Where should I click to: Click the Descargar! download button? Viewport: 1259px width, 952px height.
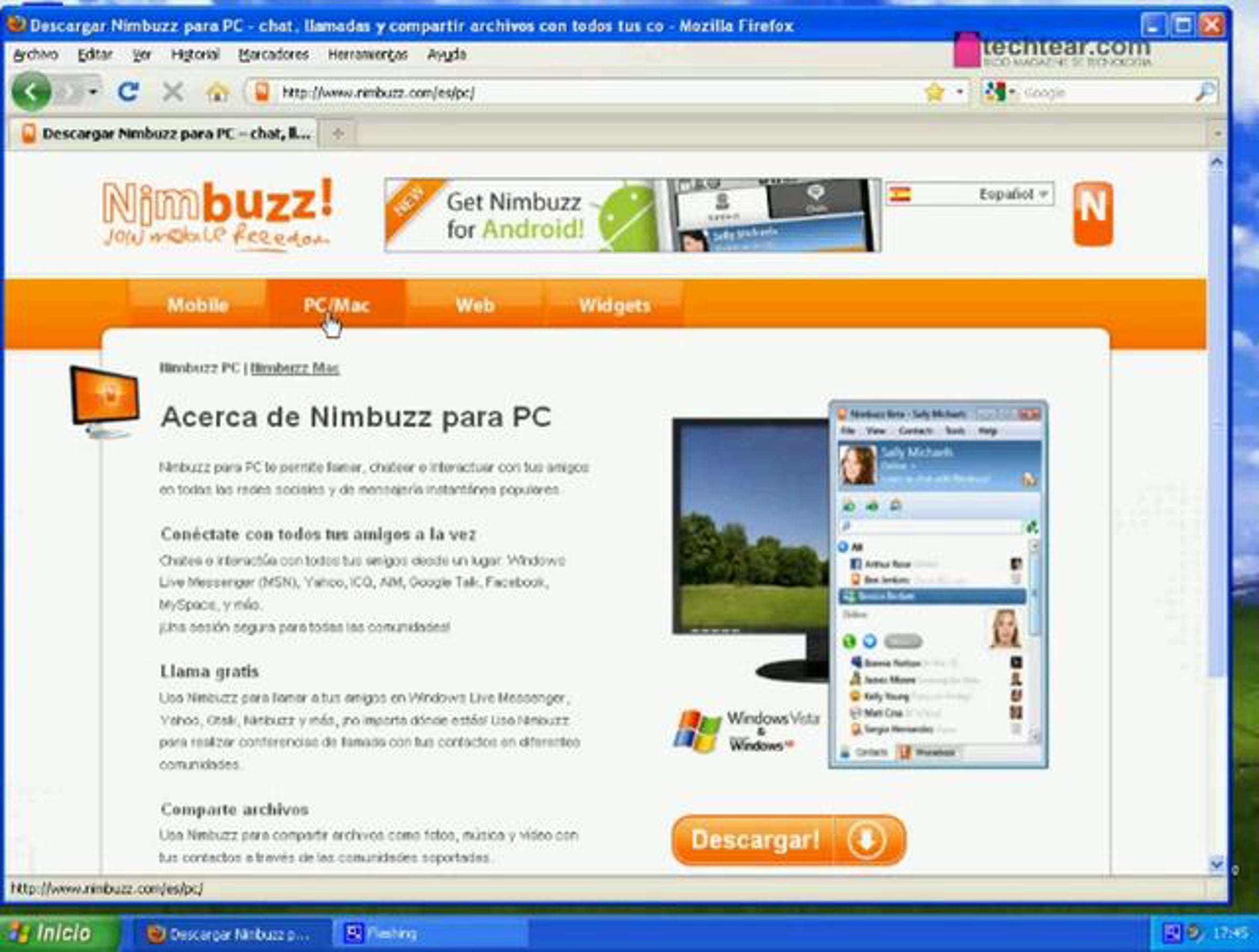pyautogui.click(x=789, y=840)
